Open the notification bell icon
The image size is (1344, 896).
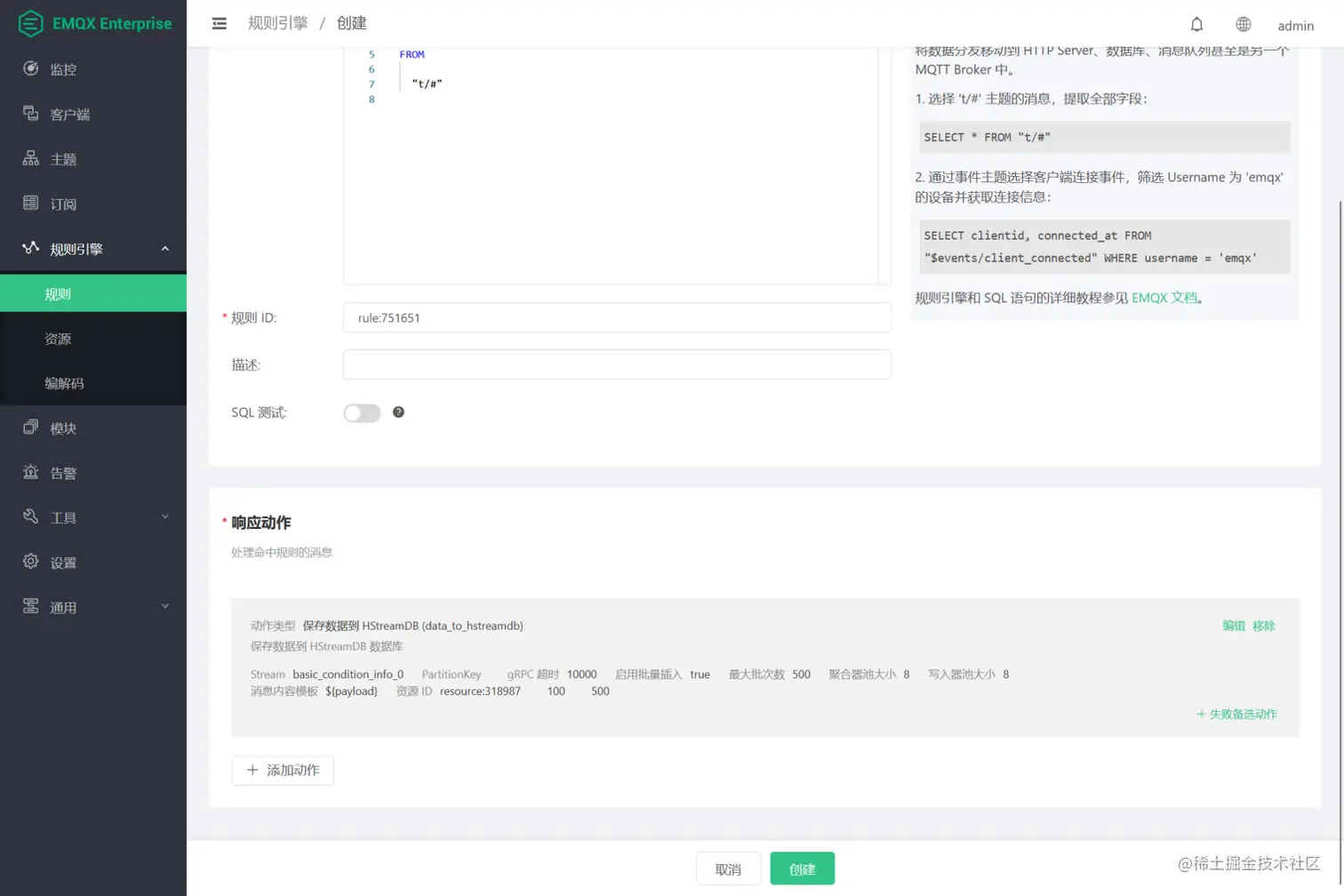tap(1196, 24)
